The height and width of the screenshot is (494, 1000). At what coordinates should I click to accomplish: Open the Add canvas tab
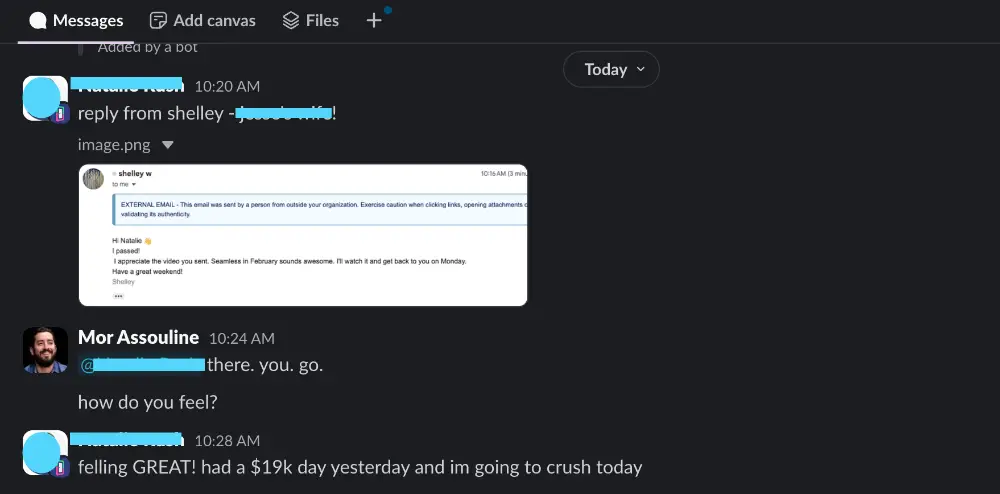pyautogui.click(x=202, y=20)
